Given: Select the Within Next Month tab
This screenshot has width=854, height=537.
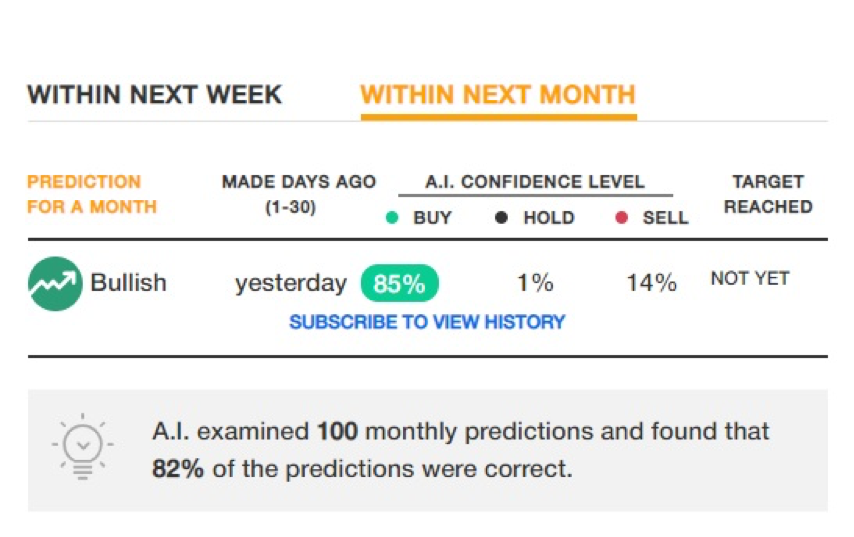Looking at the screenshot, I should pyautogui.click(x=498, y=95).
